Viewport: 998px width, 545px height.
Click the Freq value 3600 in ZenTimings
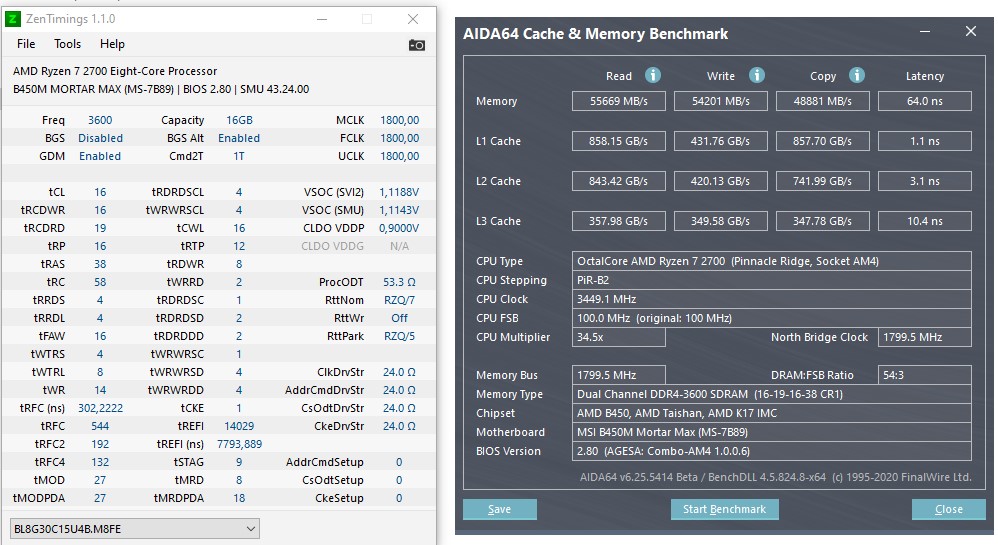100,120
